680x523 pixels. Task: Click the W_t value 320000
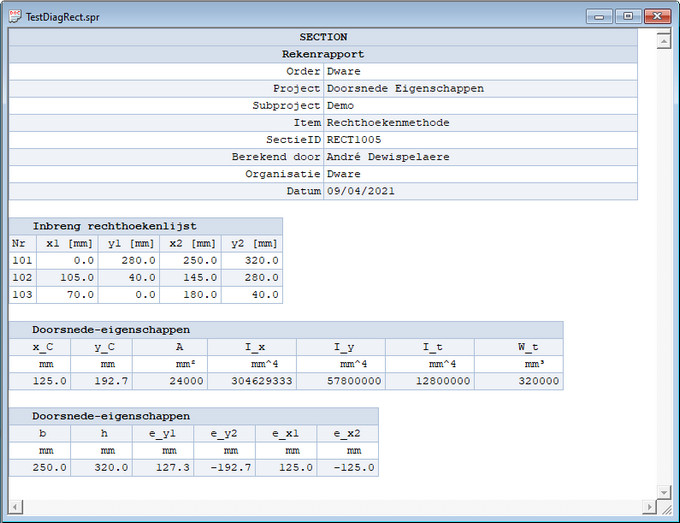pyautogui.click(x=539, y=381)
